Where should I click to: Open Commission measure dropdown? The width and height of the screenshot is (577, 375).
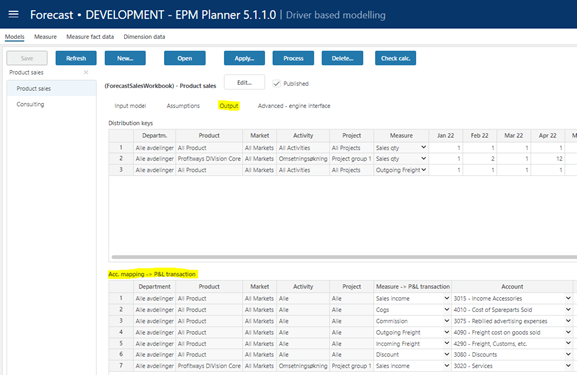click(446, 321)
